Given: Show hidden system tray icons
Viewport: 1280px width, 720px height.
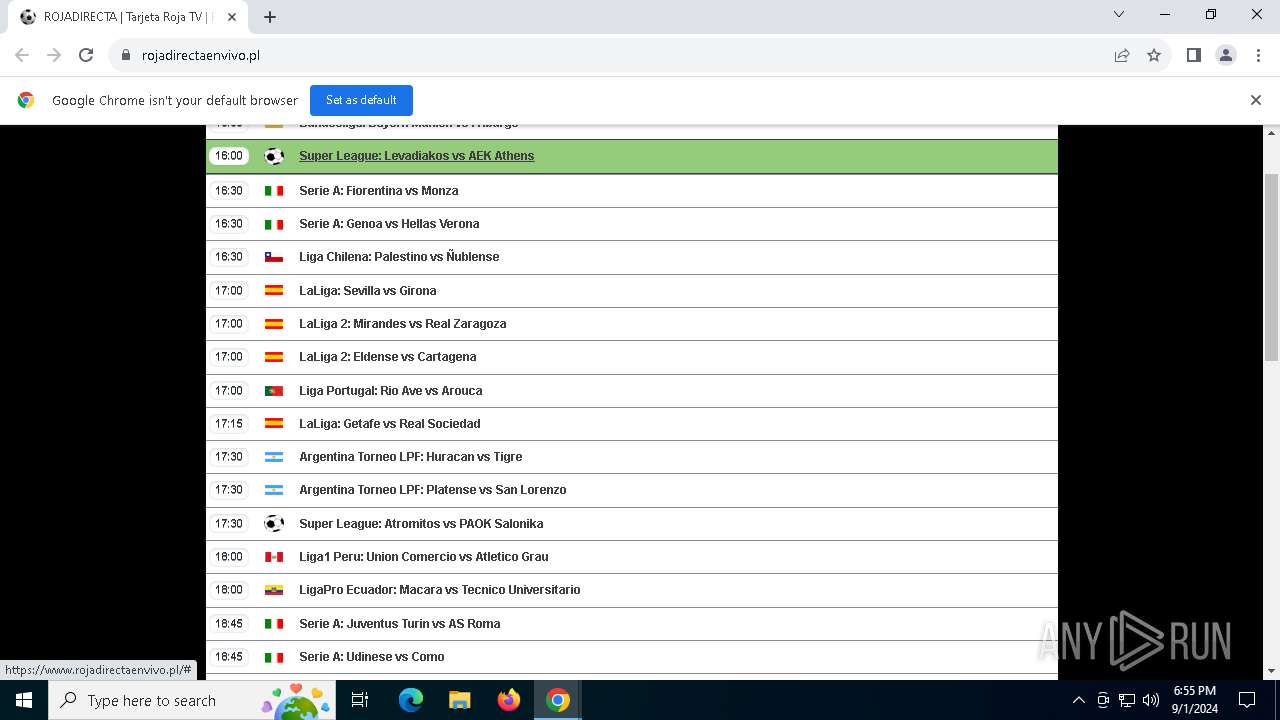Looking at the screenshot, I should point(1078,700).
